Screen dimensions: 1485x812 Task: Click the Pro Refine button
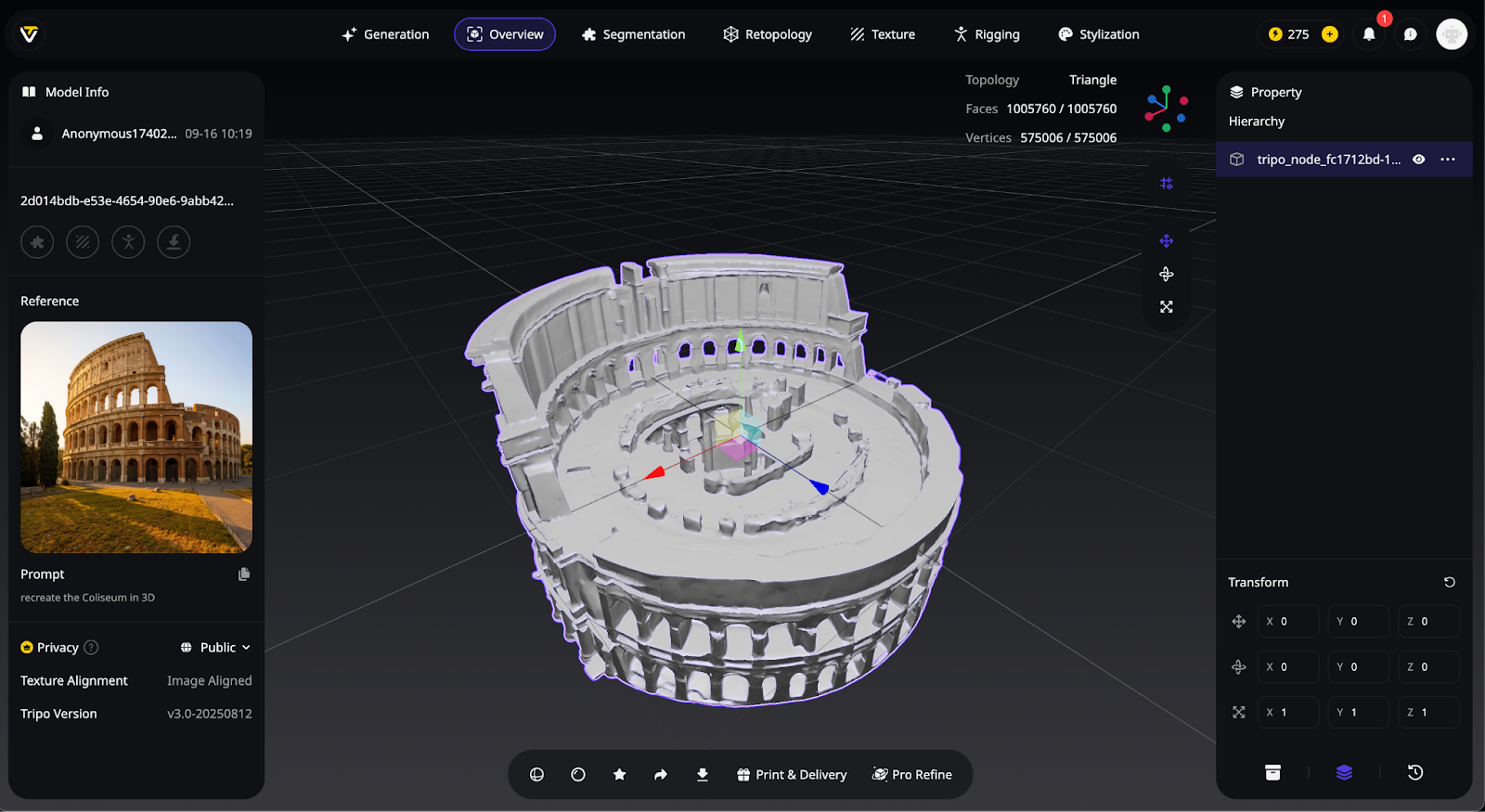[x=912, y=775]
